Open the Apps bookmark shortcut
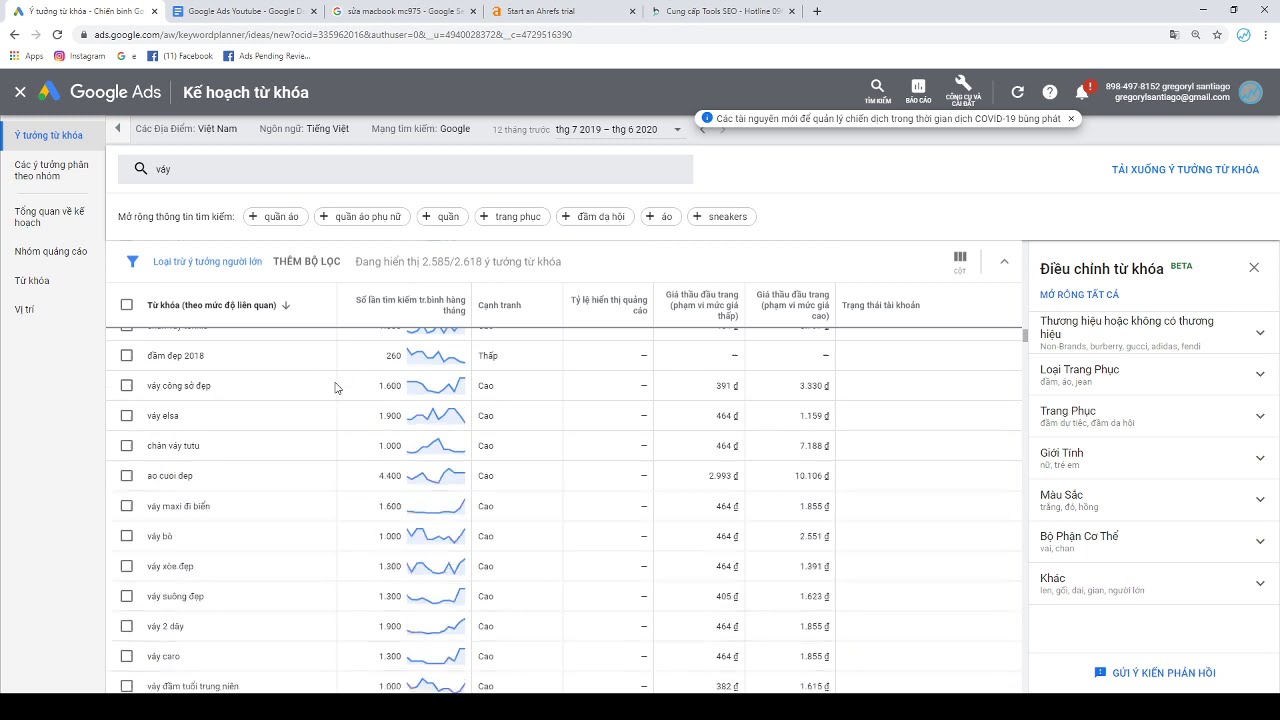 point(27,56)
